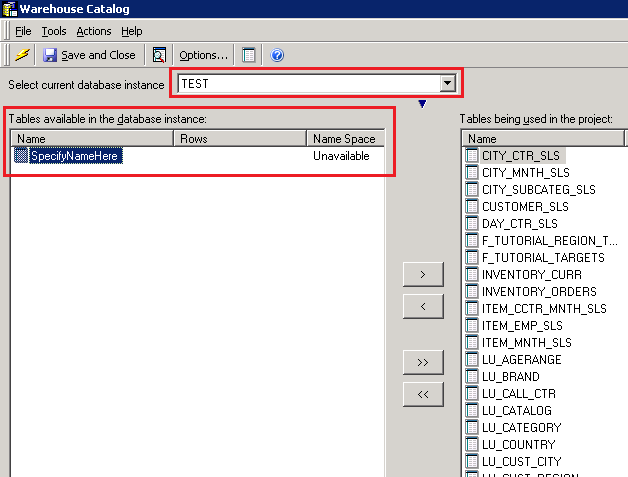Open the Options dialog

point(204,55)
